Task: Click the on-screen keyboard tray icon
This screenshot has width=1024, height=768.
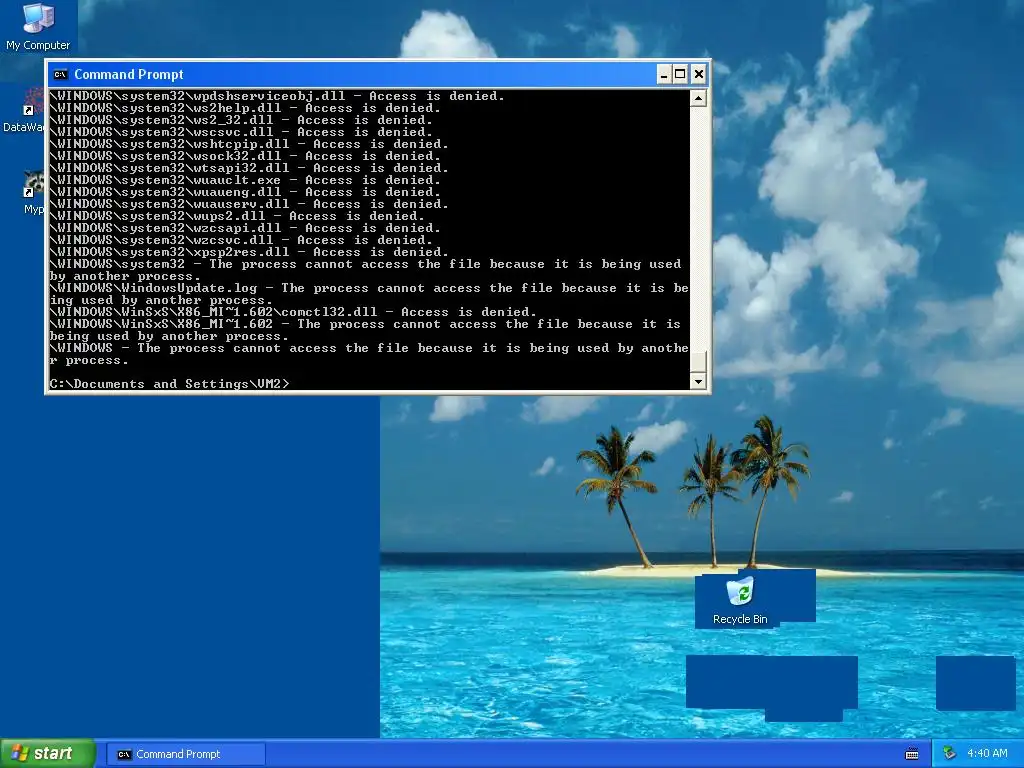Action: pyautogui.click(x=912, y=754)
